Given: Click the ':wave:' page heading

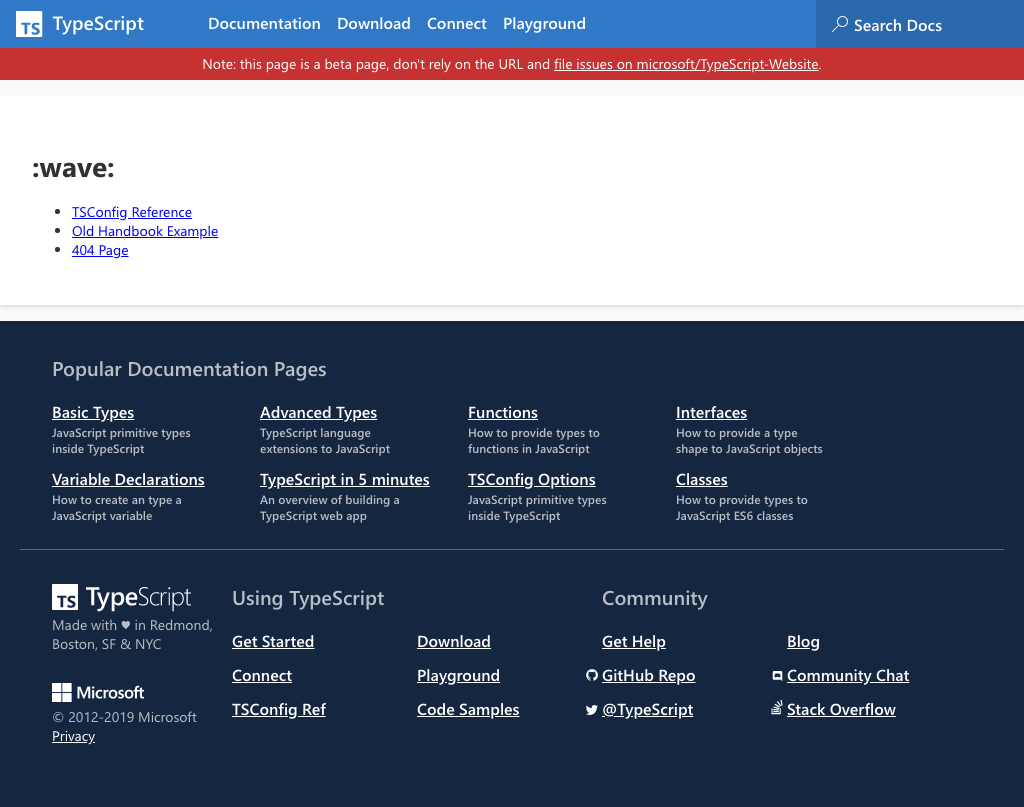Looking at the screenshot, I should pyautogui.click(x=73, y=168).
